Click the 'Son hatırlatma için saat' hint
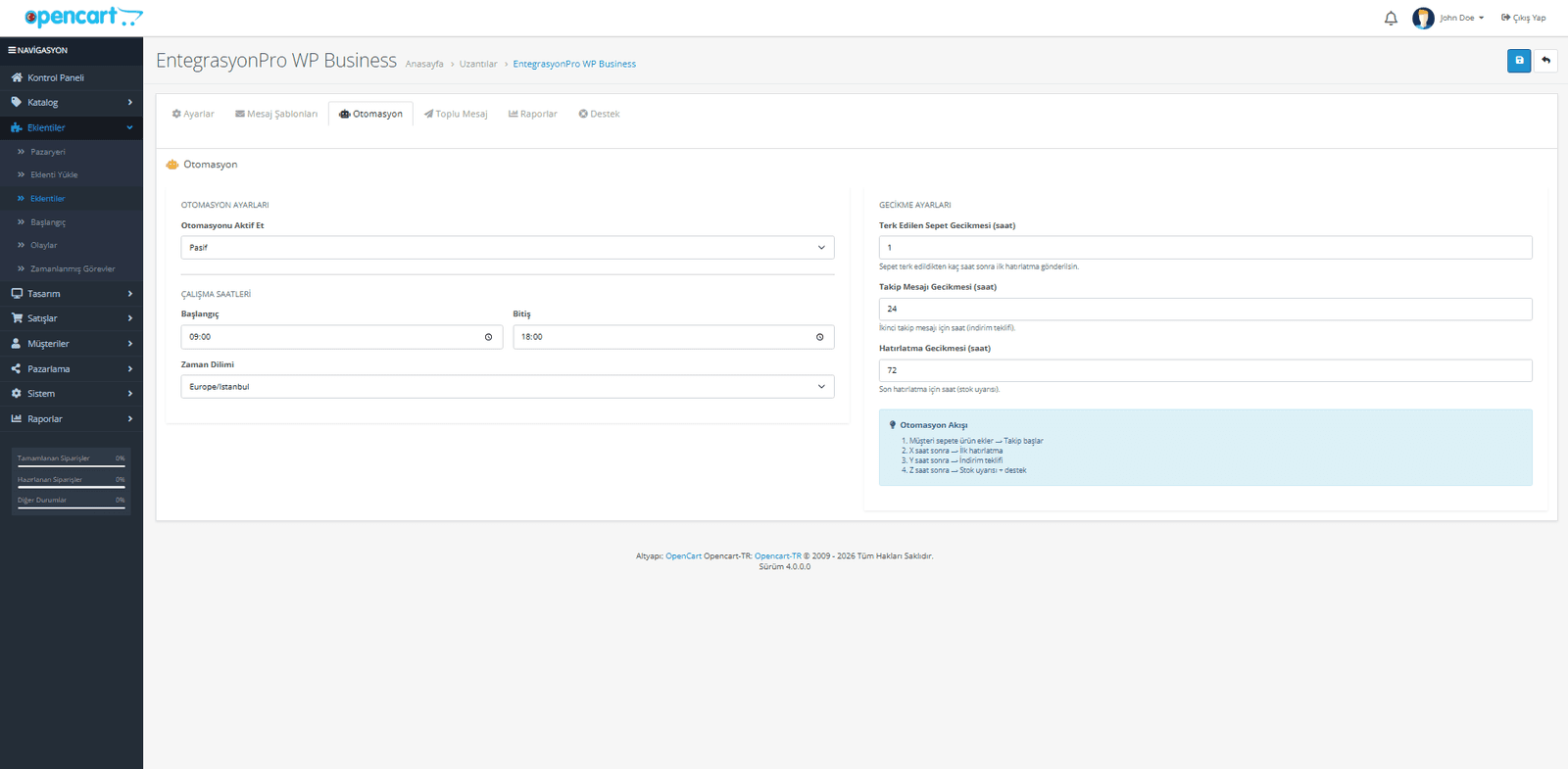Viewport: 1568px width, 769px height. pos(940,390)
